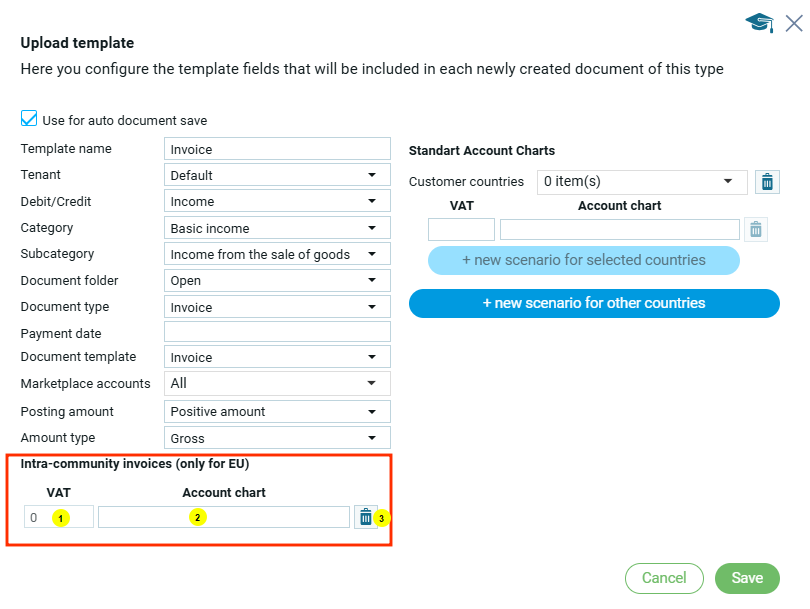Click the Template name input field

[x=277, y=149]
